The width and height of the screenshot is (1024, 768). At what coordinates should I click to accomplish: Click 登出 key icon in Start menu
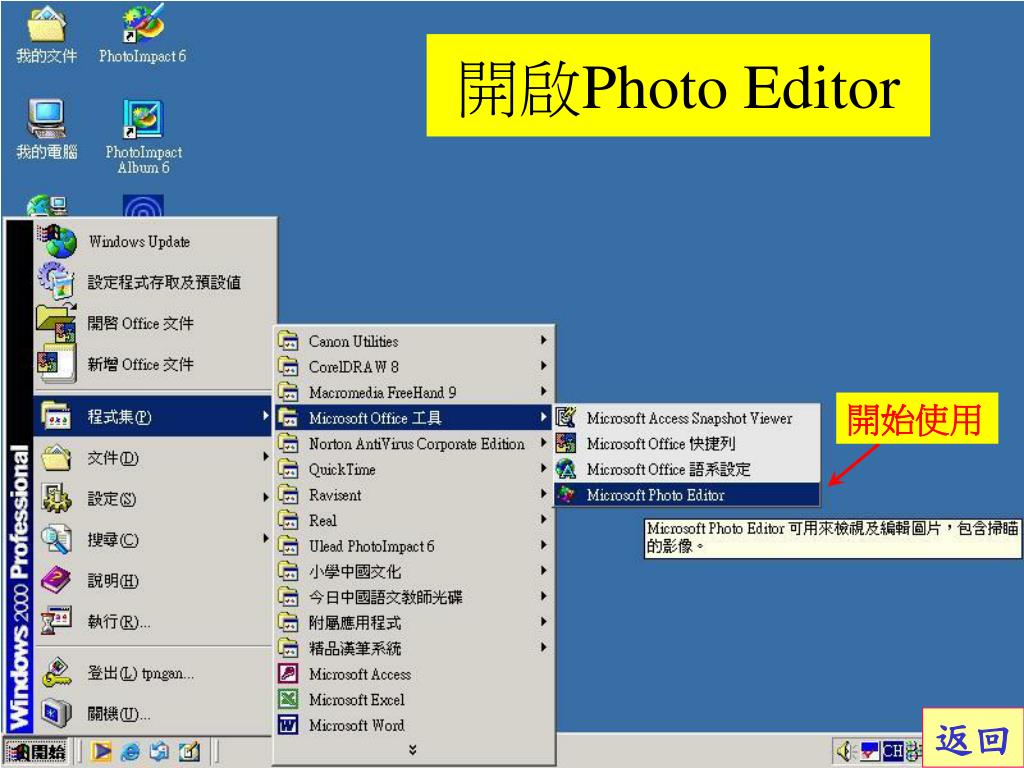(x=56, y=673)
